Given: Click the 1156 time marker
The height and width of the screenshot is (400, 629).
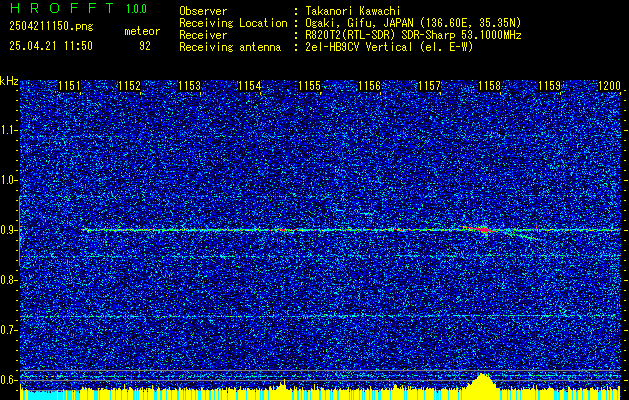Looking at the screenshot, I should click(x=369, y=86).
